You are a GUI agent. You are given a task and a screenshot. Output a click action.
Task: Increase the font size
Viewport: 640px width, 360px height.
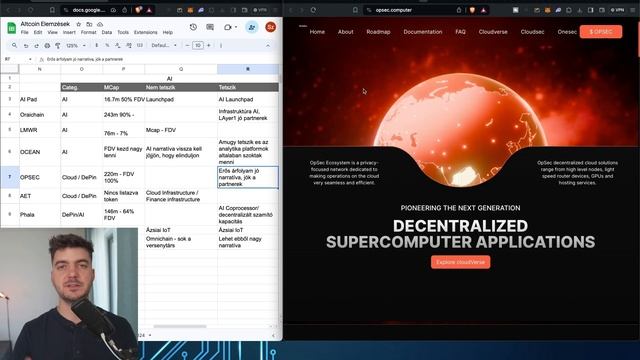pos(209,45)
